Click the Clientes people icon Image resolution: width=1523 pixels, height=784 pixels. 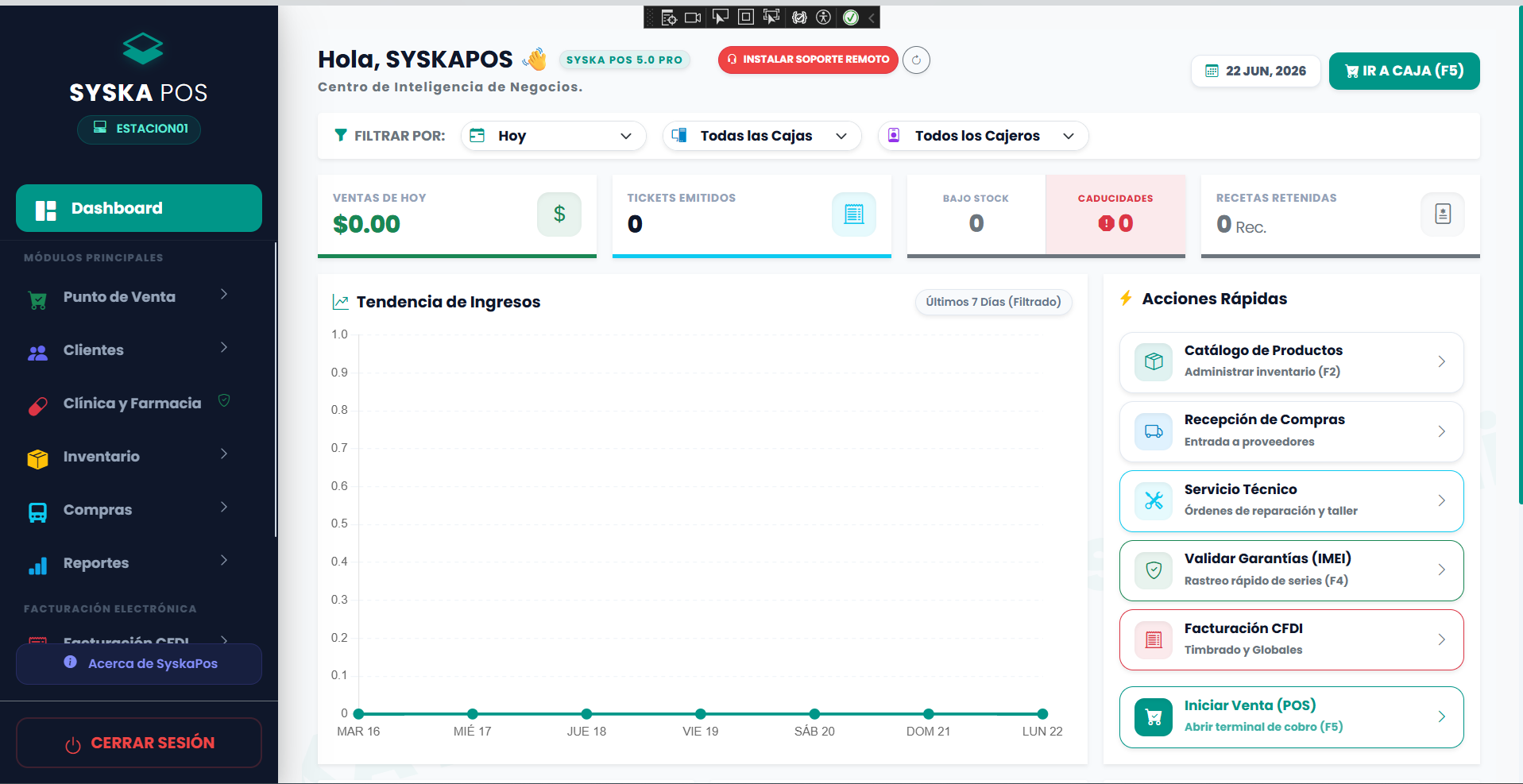(37, 353)
